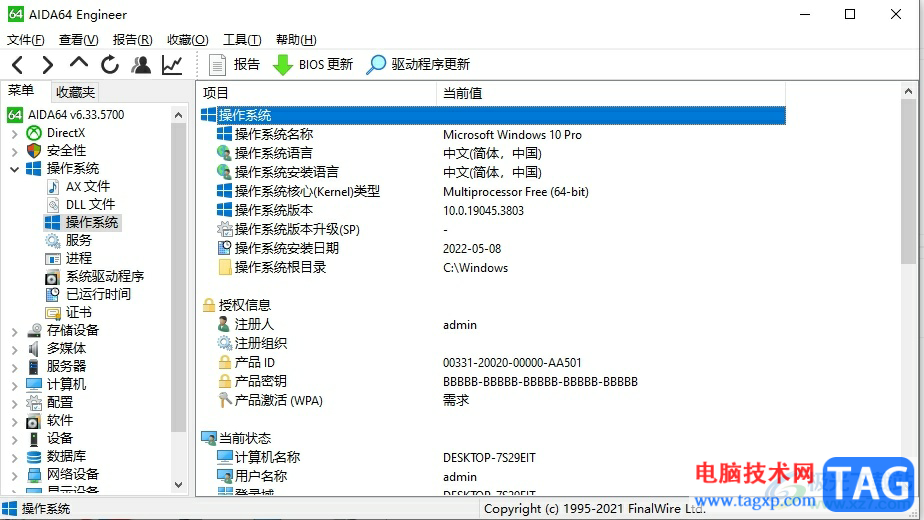Expand the 存储设备 tree node
Image resolution: width=924 pixels, height=520 pixels.
coord(15,332)
